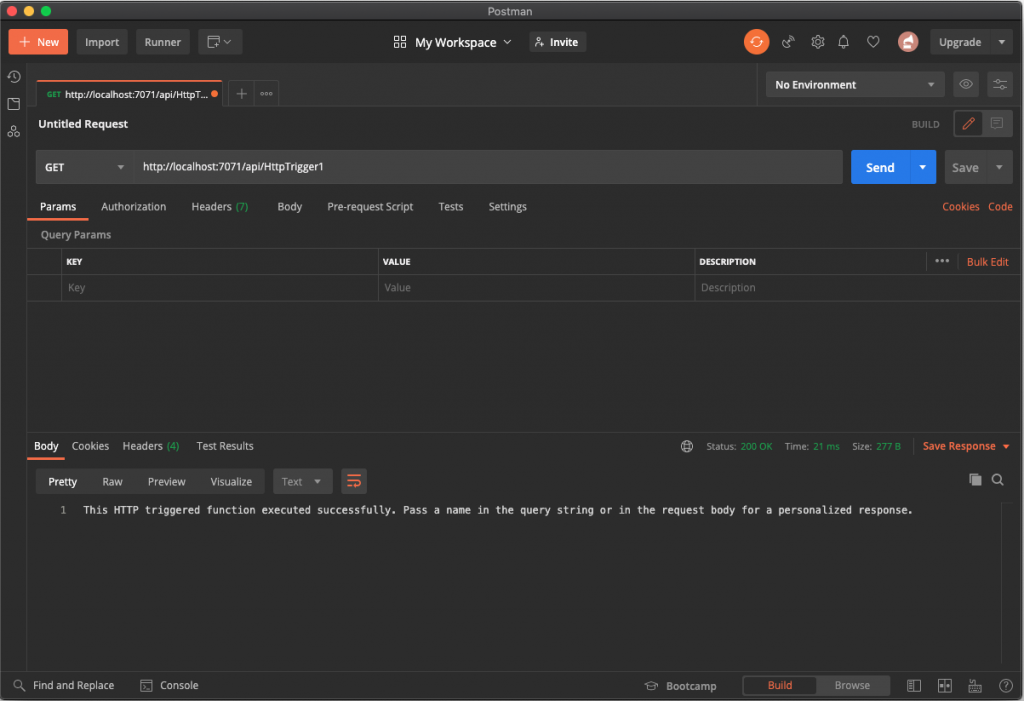Click the environment quick look eye icon
This screenshot has width=1024, height=701.
(966, 84)
